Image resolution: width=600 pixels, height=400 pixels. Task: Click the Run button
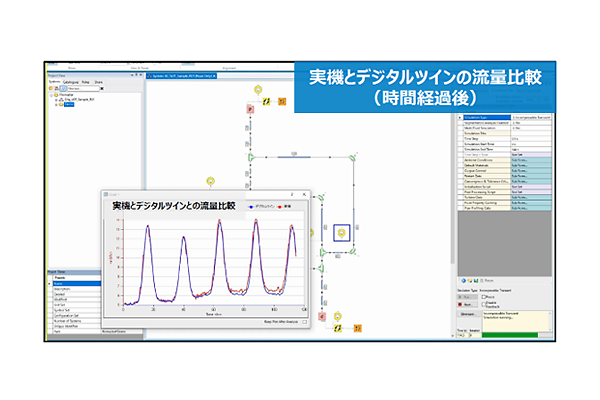pos(465,297)
